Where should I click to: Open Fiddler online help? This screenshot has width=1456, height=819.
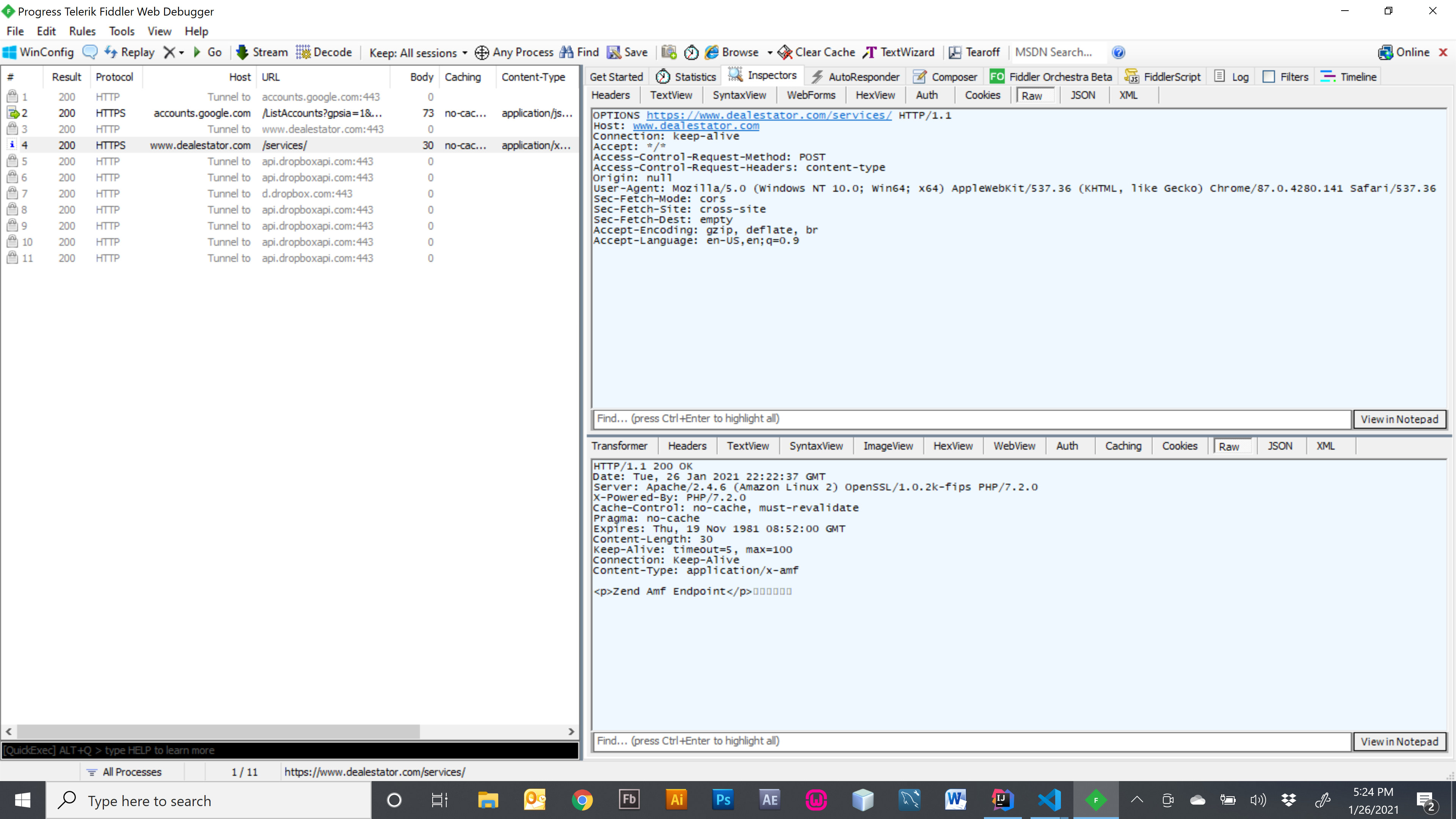coord(1119,52)
